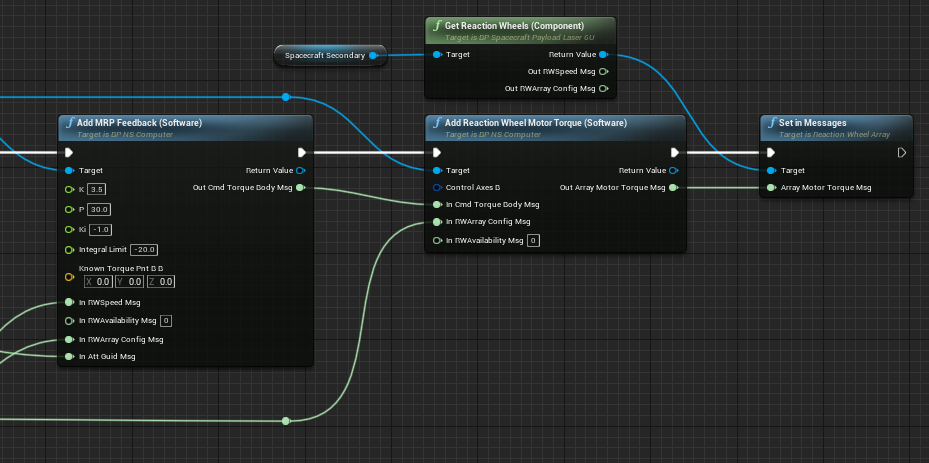Image resolution: width=929 pixels, height=463 pixels.
Task: Click the Integral Limit value field
Action: click(144, 249)
